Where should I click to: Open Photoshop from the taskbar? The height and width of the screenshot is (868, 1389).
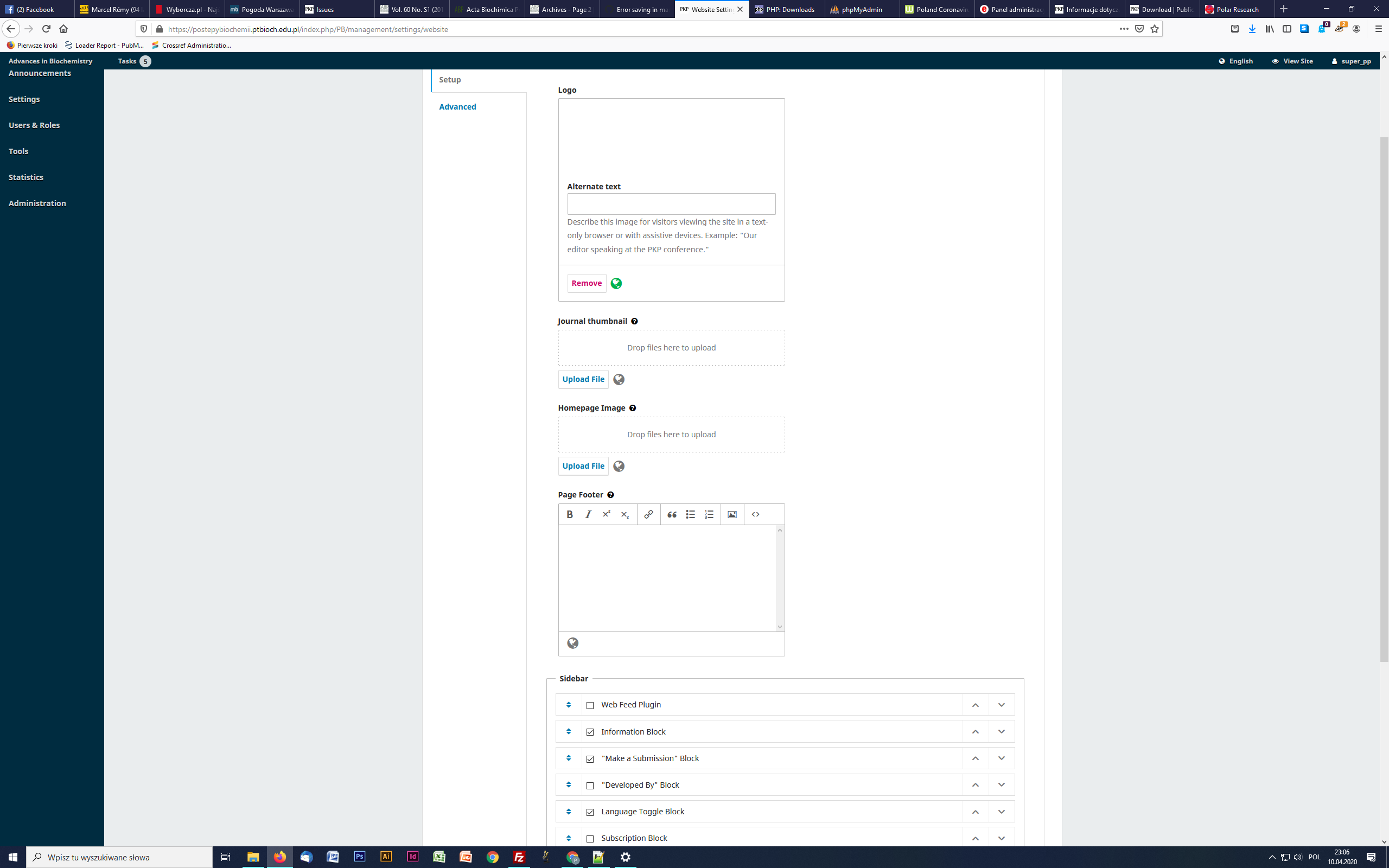(359, 857)
